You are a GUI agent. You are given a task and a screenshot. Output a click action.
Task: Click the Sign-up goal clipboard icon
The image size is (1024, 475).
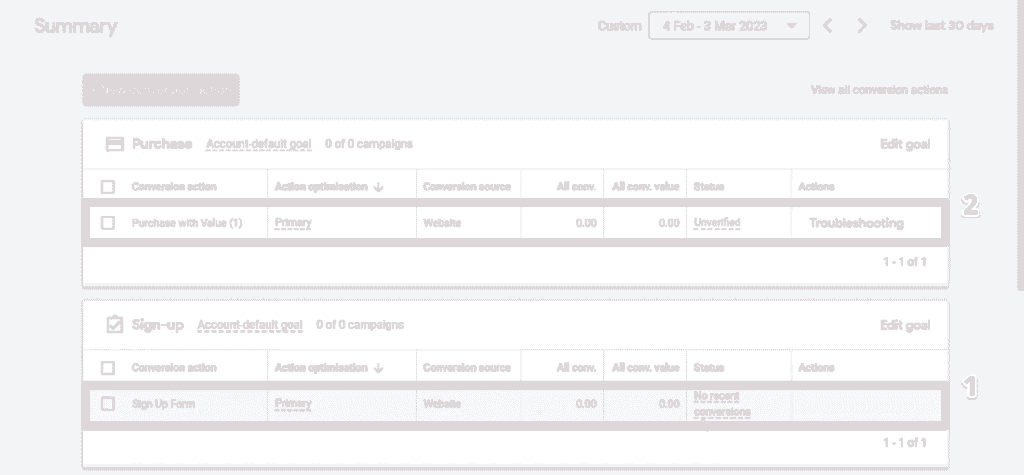click(114, 325)
